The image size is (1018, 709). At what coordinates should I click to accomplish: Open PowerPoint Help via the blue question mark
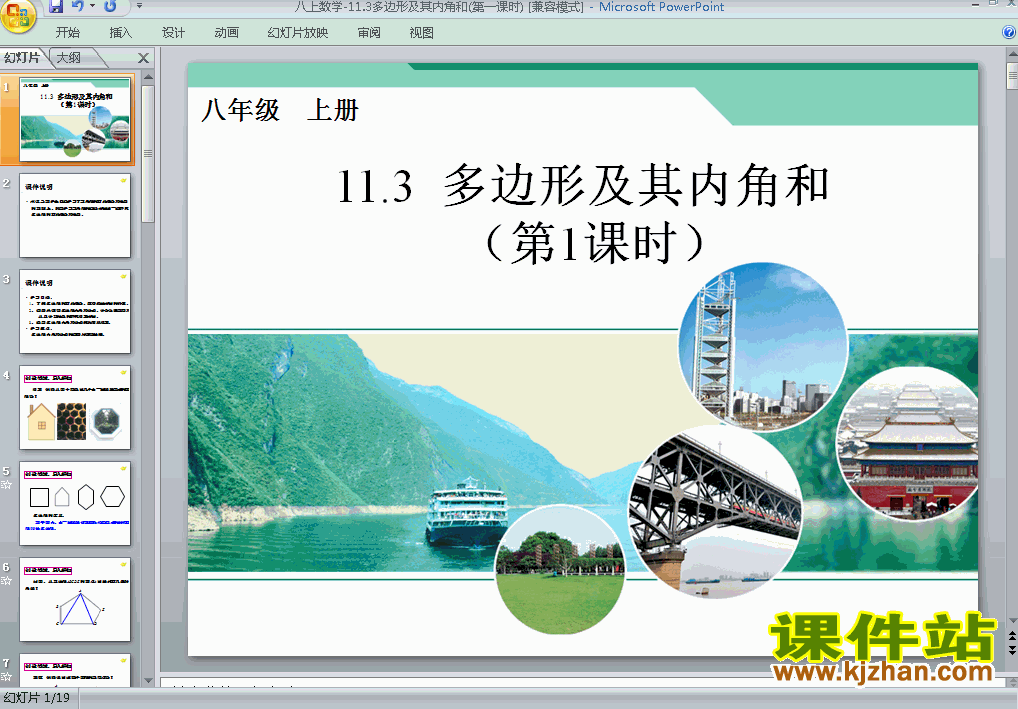point(1009,32)
